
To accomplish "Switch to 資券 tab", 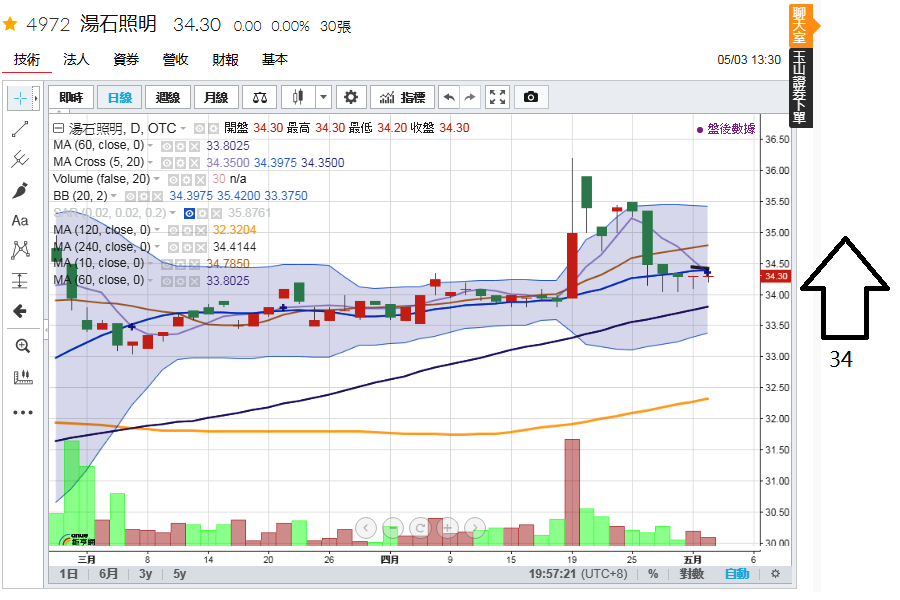I will click(x=126, y=60).
